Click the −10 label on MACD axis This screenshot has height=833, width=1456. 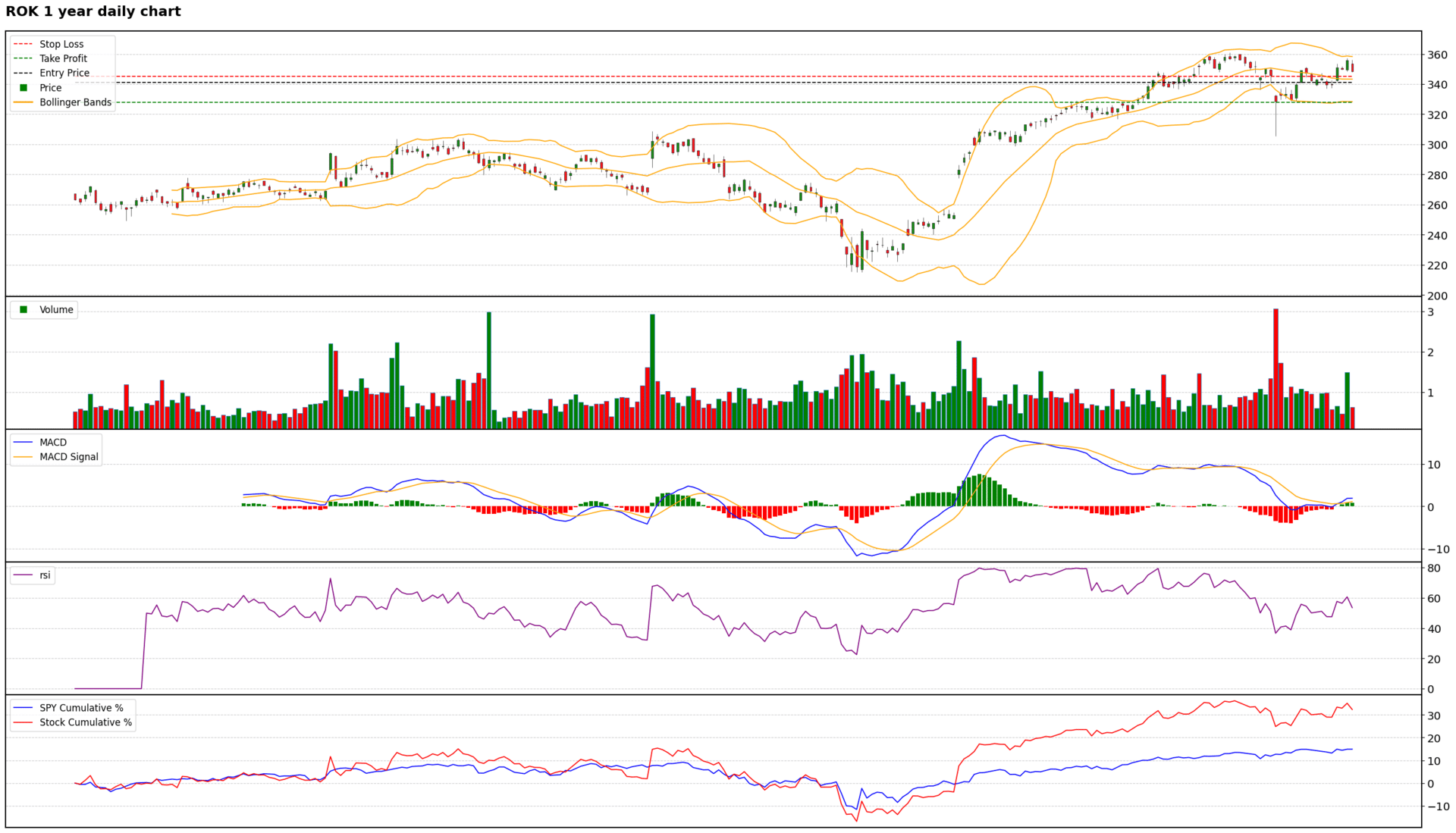point(1438,550)
